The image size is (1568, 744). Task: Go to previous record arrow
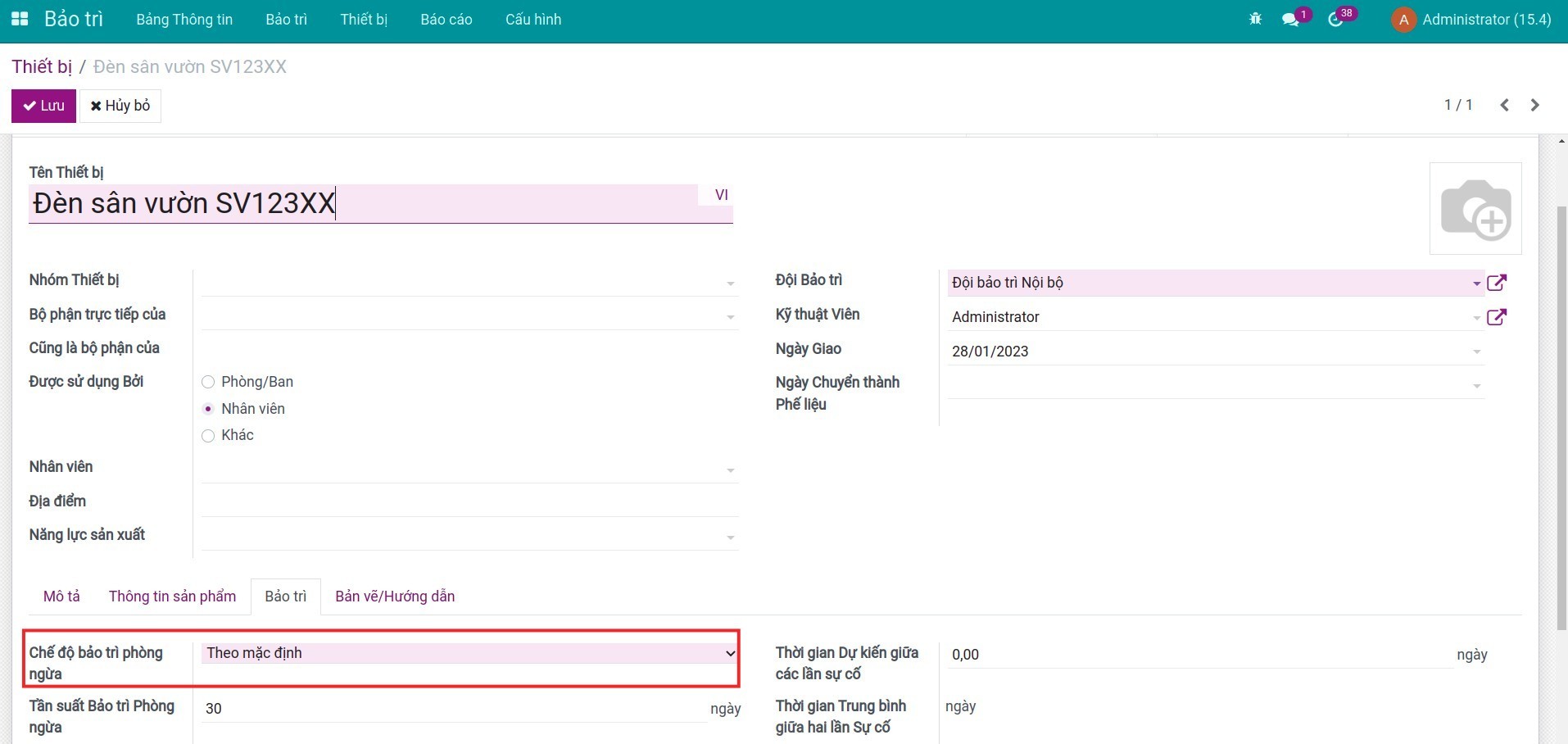(x=1504, y=105)
